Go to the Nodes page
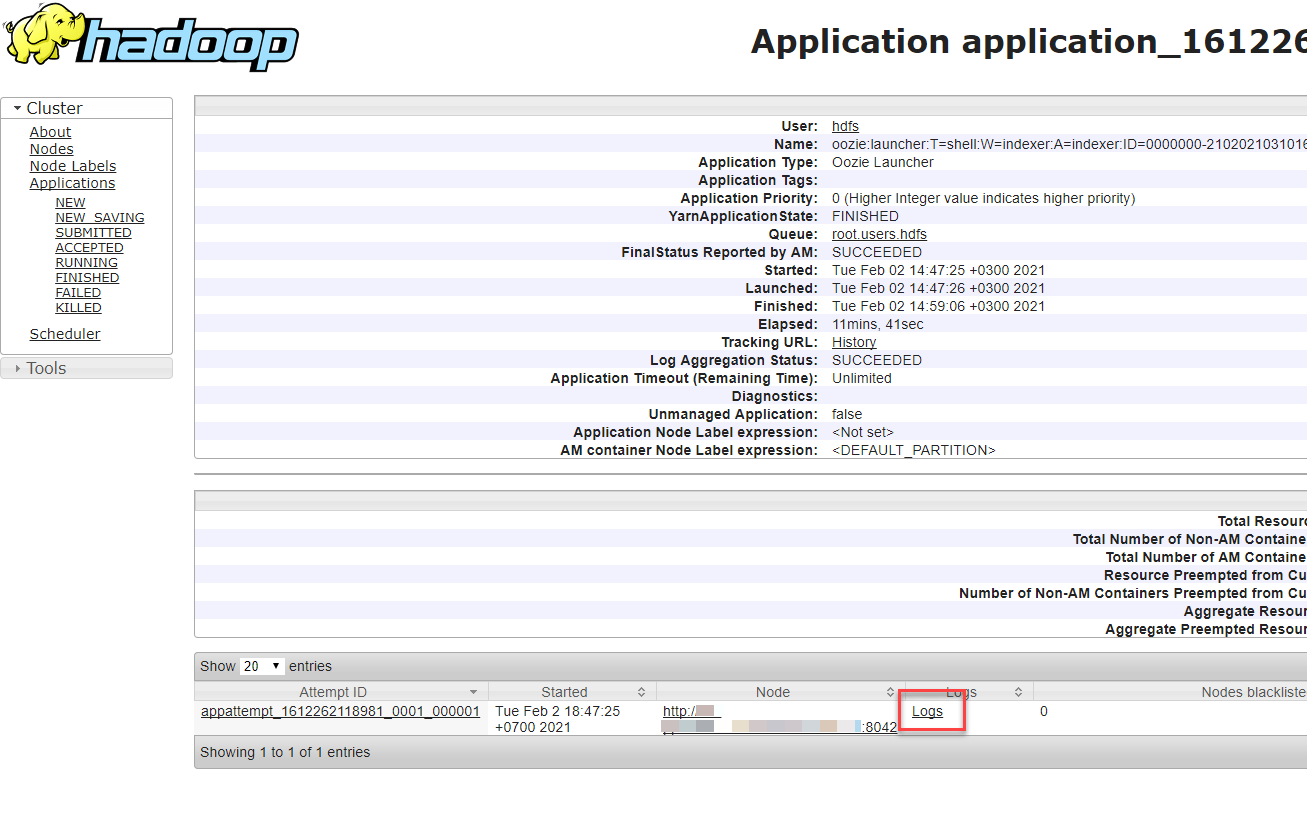 51,149
